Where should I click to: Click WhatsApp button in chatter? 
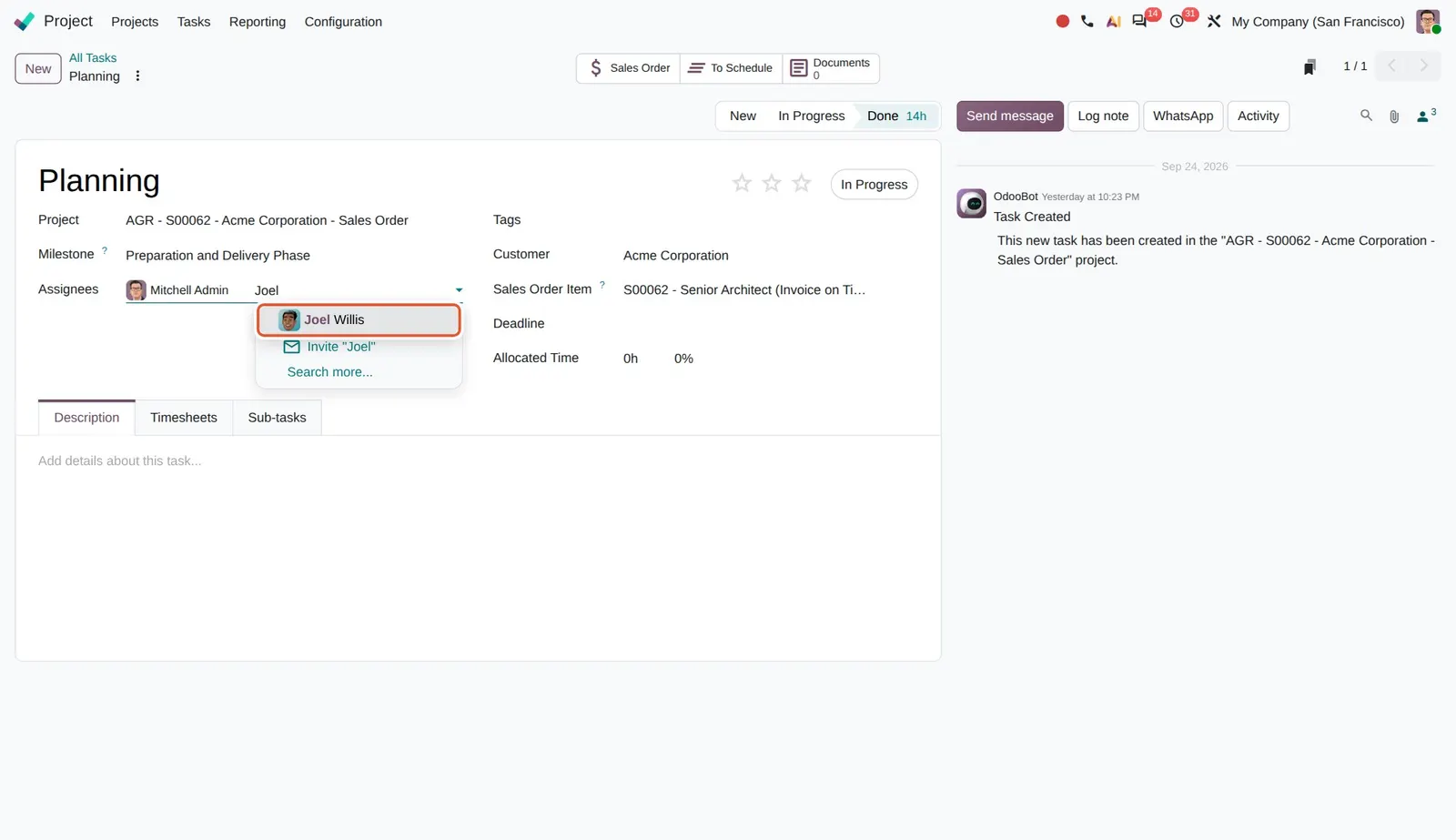[x=1183, y=116]
